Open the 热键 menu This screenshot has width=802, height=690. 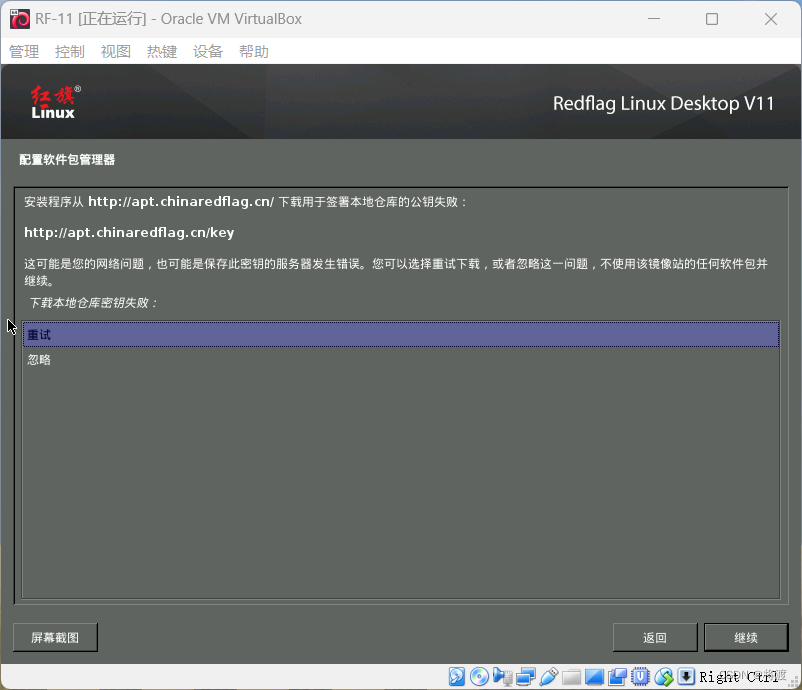pyautogui.click(x=162, y=51)
